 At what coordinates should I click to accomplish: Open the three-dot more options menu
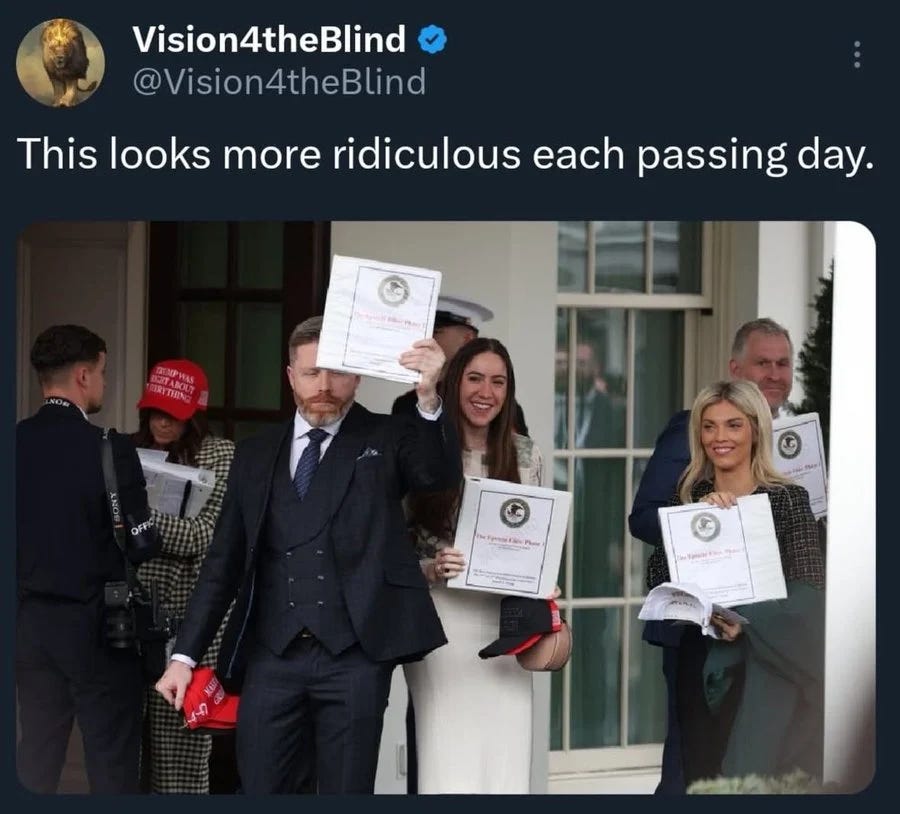coord(857,55)
